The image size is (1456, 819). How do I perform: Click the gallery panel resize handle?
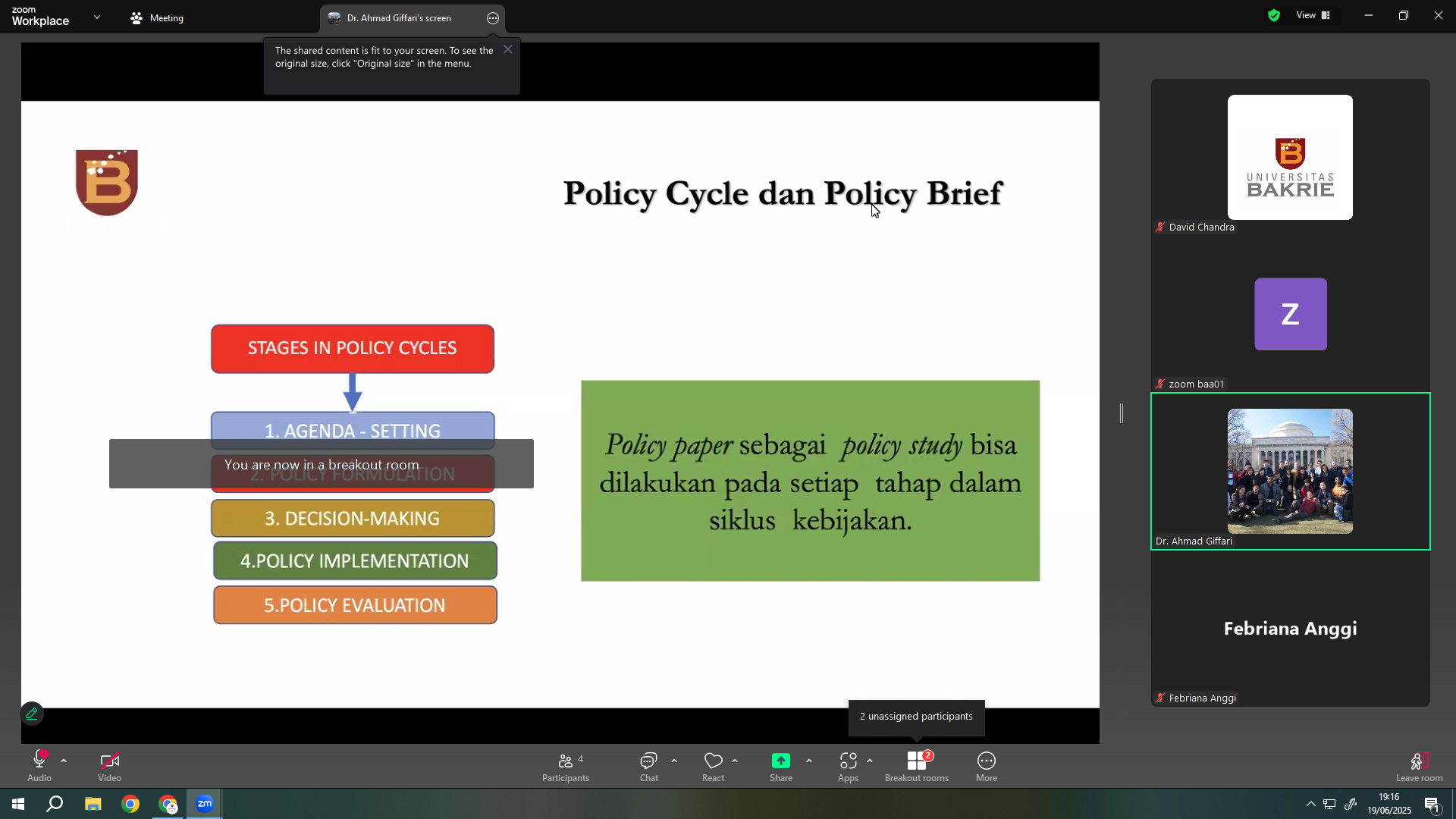pos(1122,413)
